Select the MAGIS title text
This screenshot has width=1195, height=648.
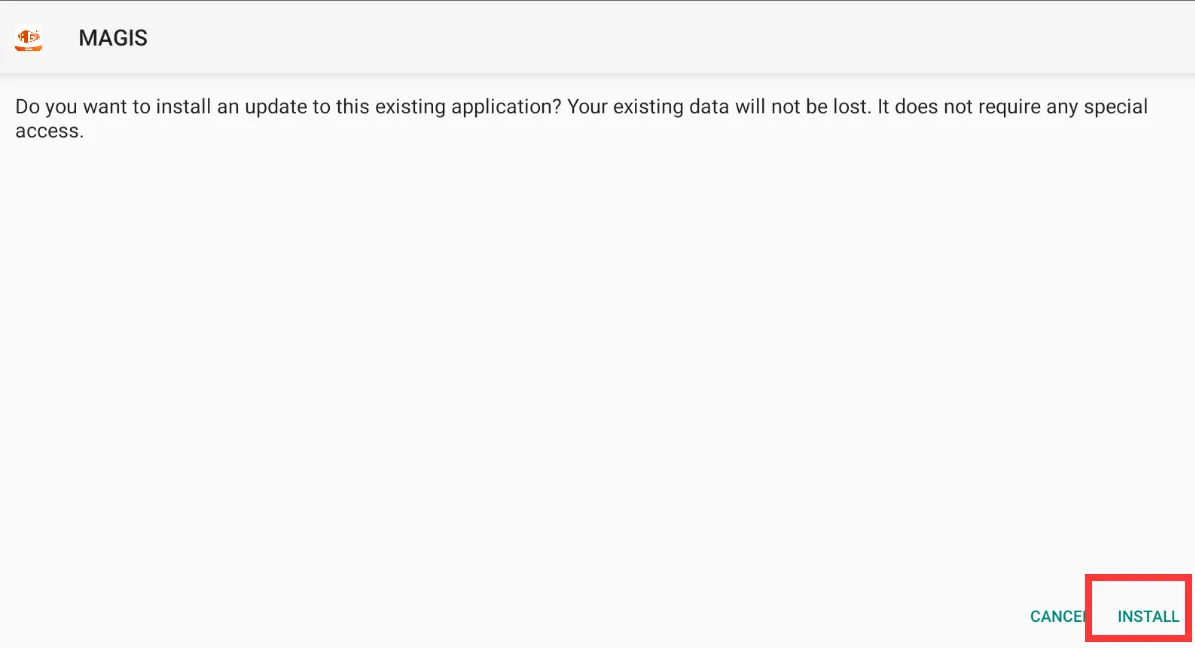[x=113, y=38]
